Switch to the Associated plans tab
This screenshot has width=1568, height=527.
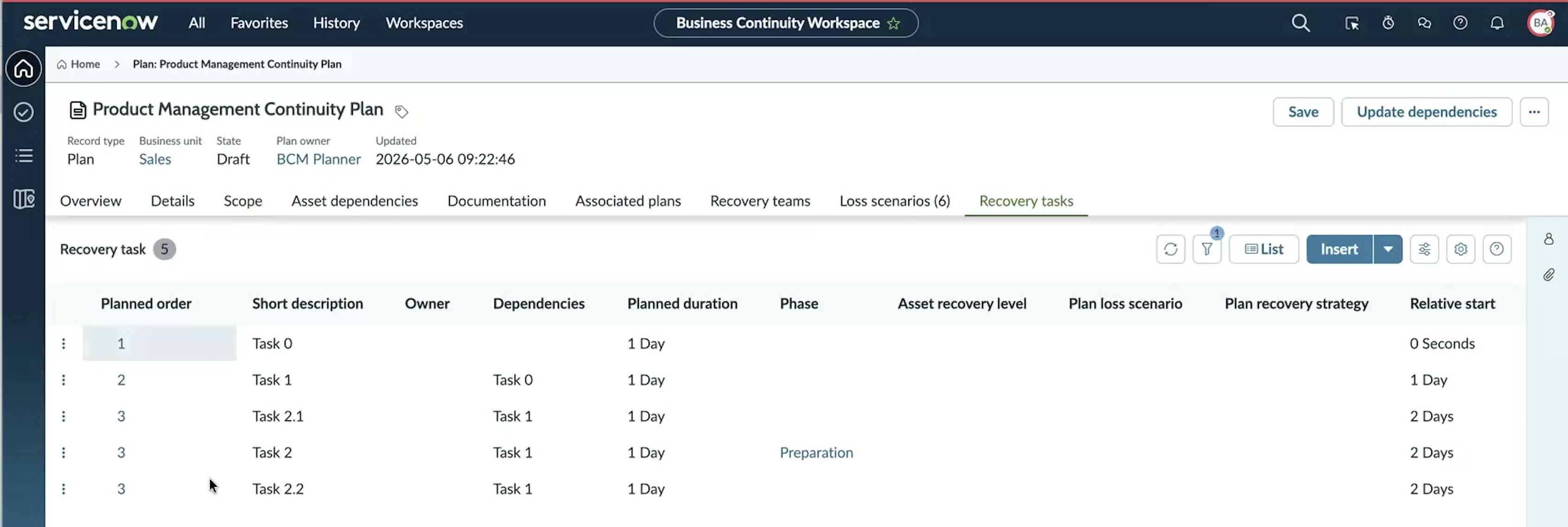[x=628, y=201]
